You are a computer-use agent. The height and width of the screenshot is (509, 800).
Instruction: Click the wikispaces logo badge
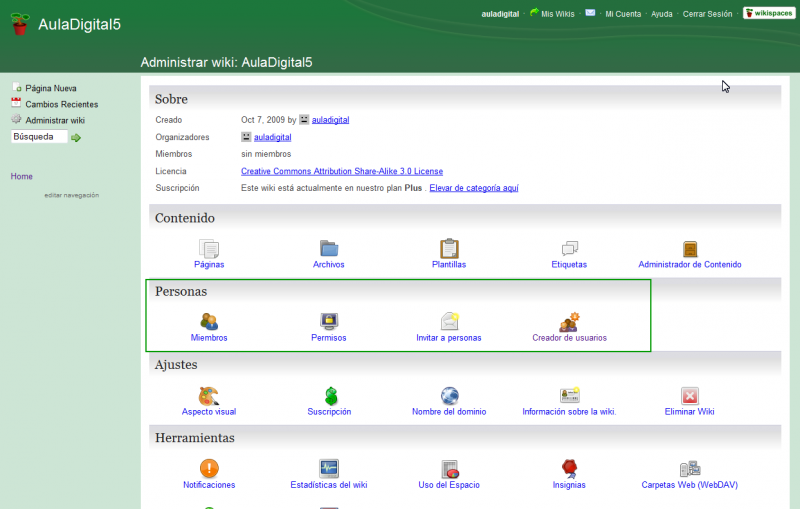coord(769,13)
